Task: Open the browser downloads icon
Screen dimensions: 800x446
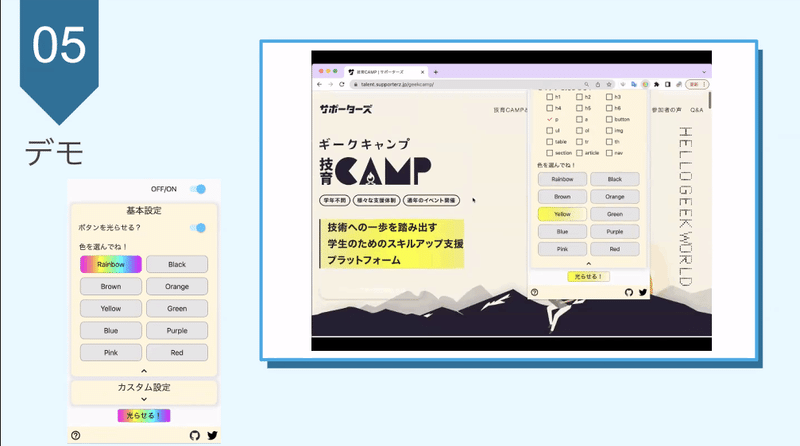Action: coord(623,84)
